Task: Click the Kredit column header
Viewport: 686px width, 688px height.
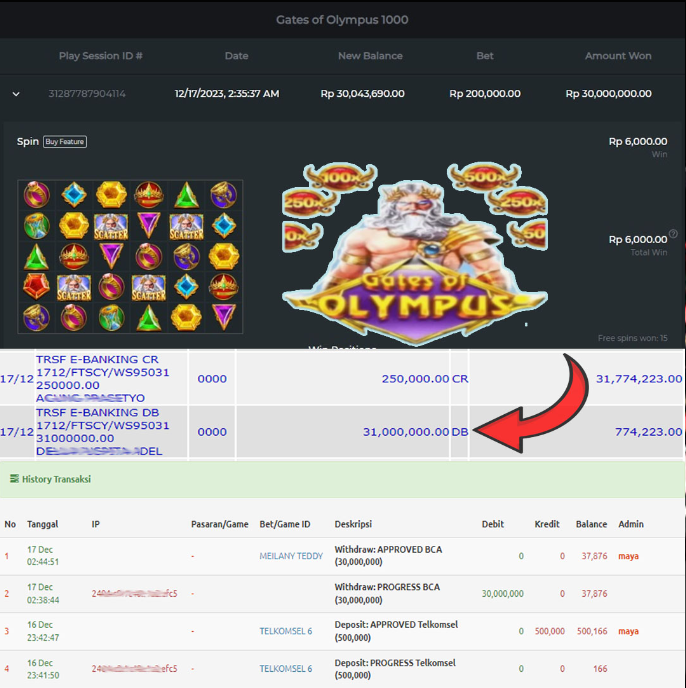Action: point(547,524)
